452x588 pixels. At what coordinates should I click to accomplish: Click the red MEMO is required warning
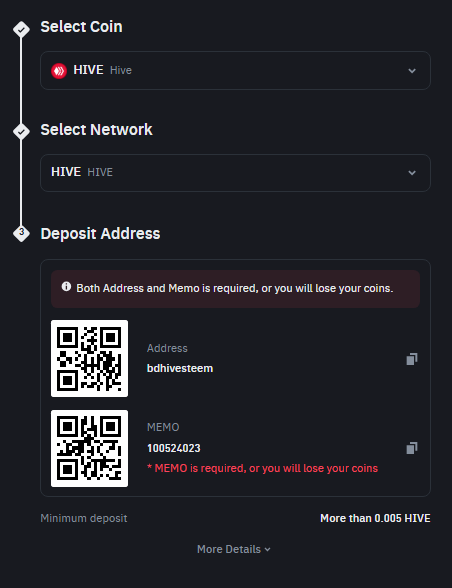click(x=263, y=468)
